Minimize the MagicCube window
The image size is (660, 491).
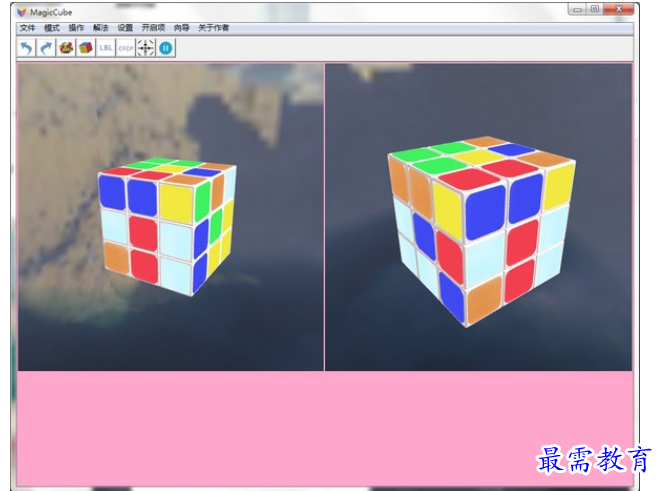coord(578,9)
